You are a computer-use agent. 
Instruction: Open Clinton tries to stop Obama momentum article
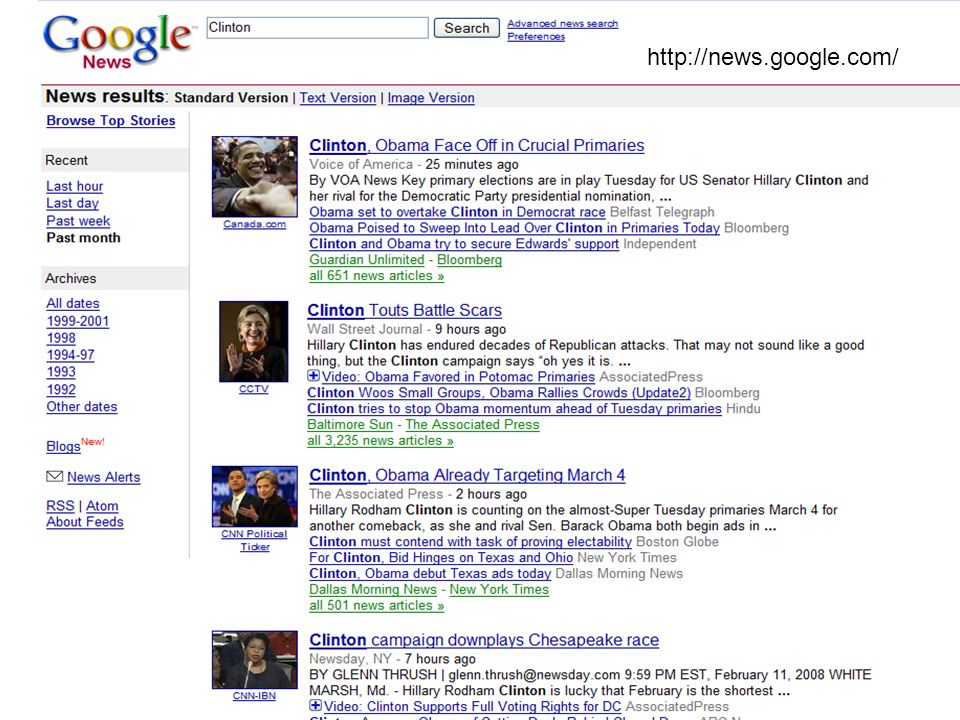pyautogui.click(x=514, y=408)
